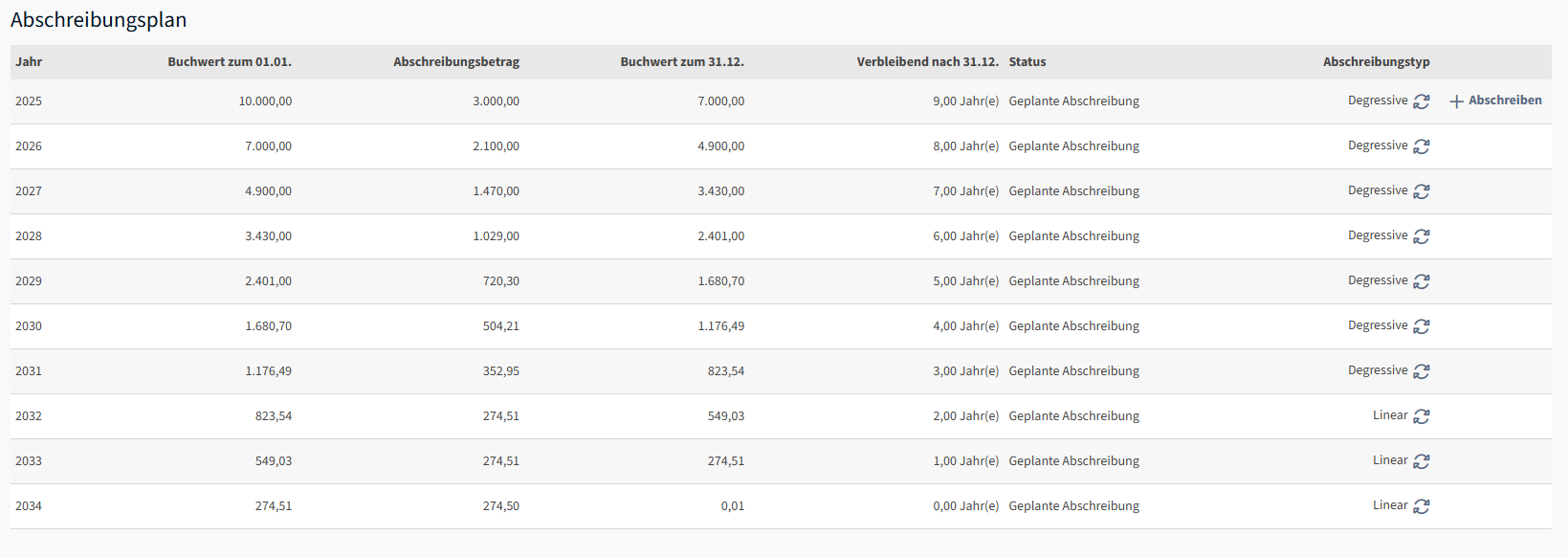Toggle the Linear icon in 2034 row
Image resolution: width=1568 pixels, height=558 pixels.
pos(1422,506)
